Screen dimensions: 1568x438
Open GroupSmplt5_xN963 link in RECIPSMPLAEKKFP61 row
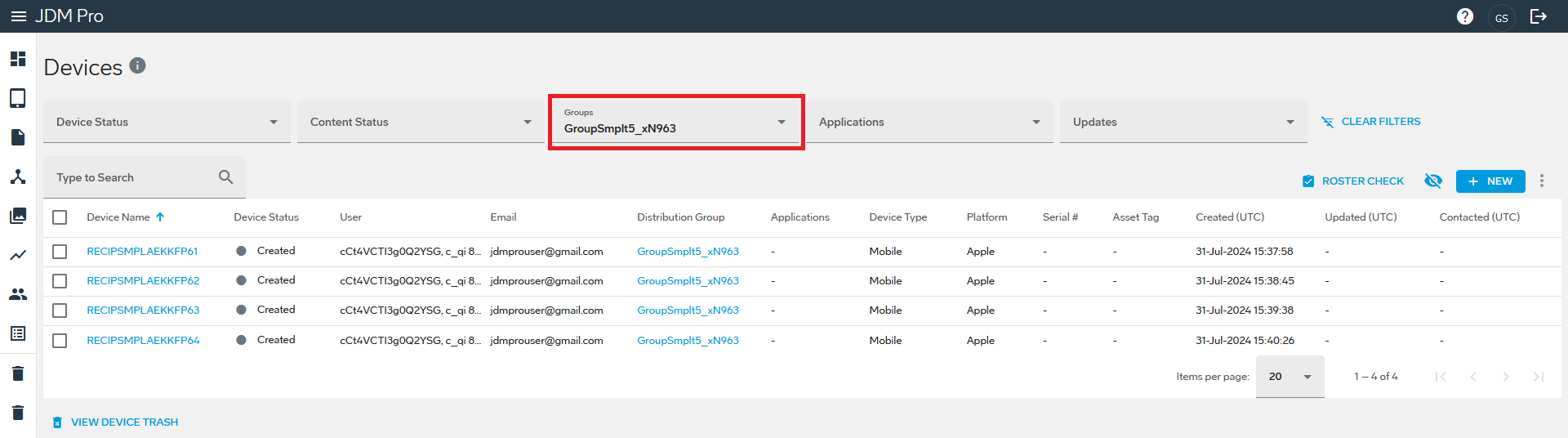click(688, 252)
